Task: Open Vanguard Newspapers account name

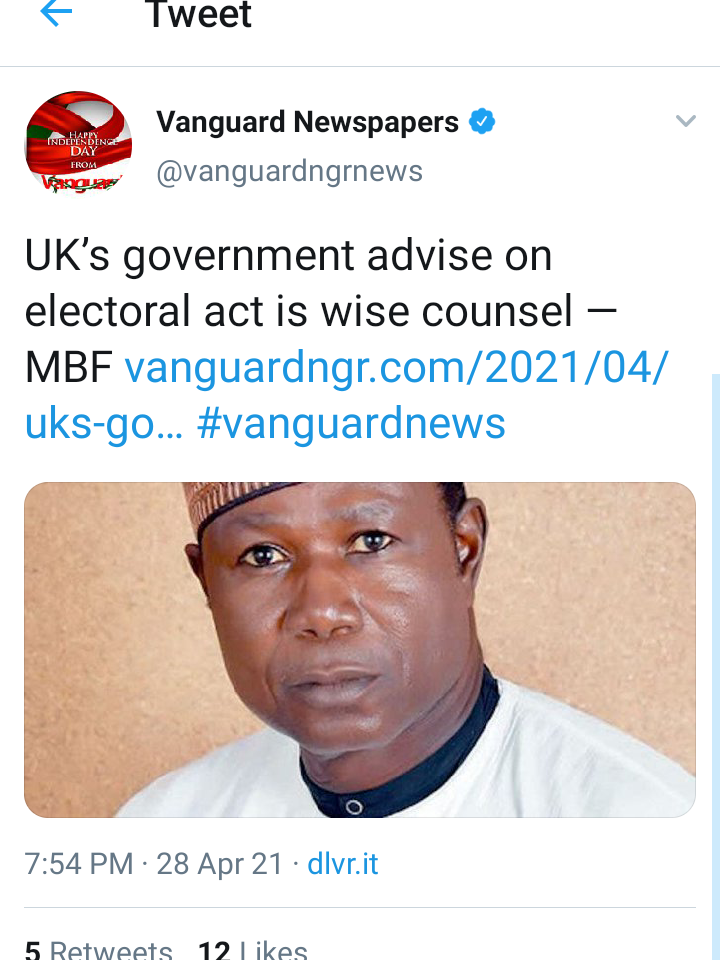Action: pos(307,122)
